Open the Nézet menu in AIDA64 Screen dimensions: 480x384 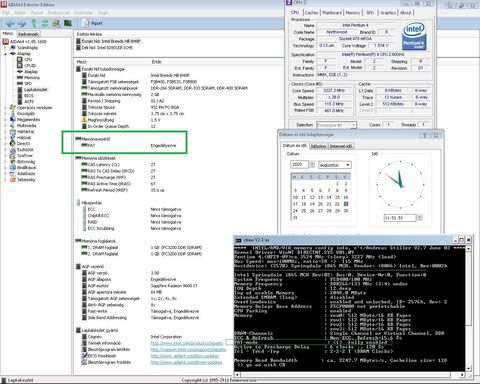click(20, 13)
